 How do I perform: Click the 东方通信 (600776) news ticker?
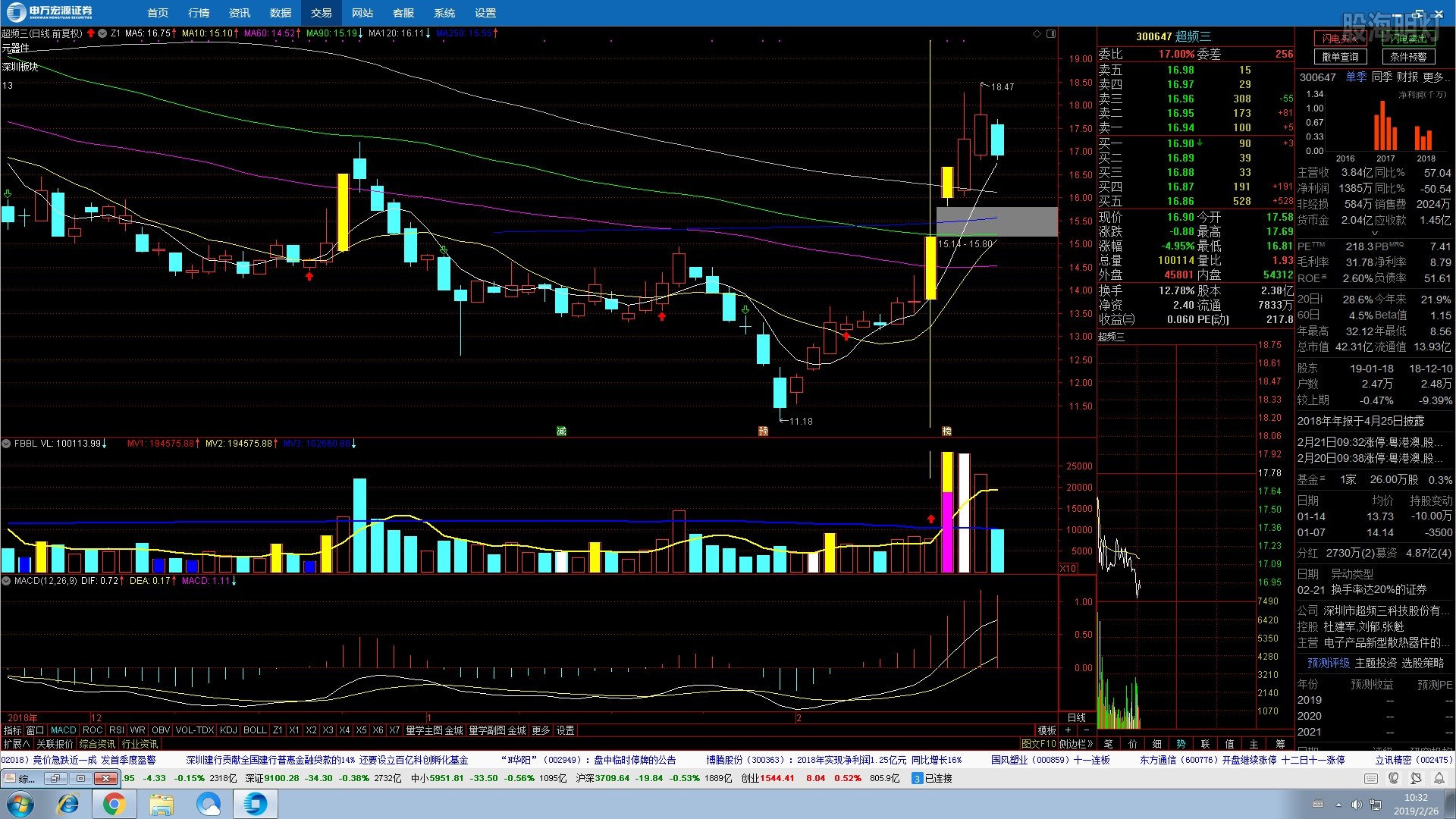click(1241, 760)
